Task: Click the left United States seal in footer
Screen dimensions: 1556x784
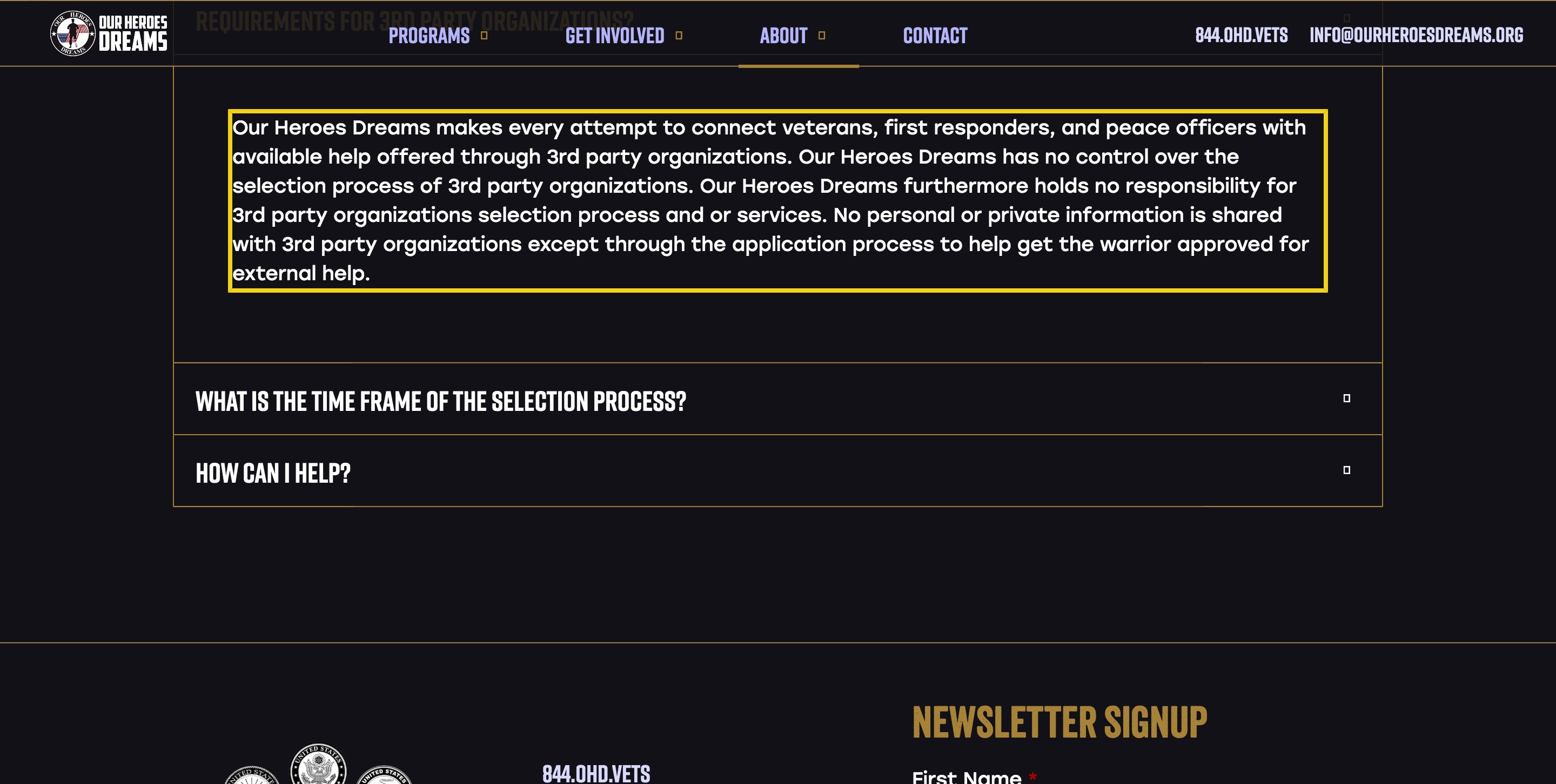Action: 252,775
